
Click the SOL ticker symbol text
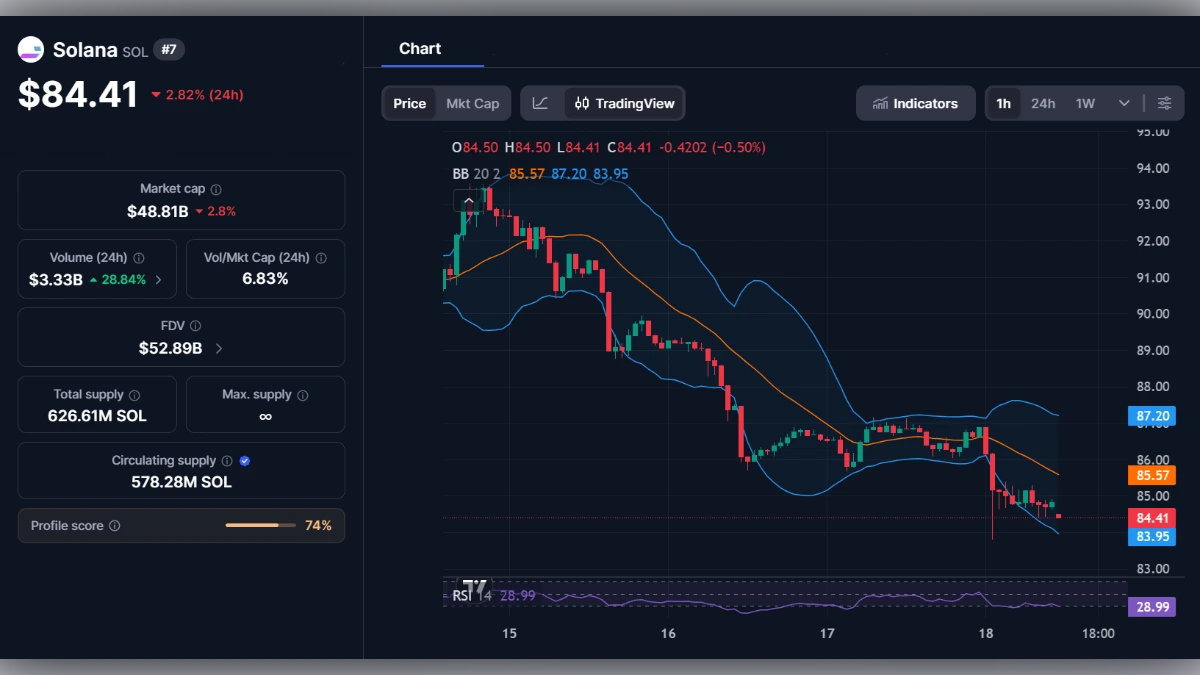click(x=135, y=51)
